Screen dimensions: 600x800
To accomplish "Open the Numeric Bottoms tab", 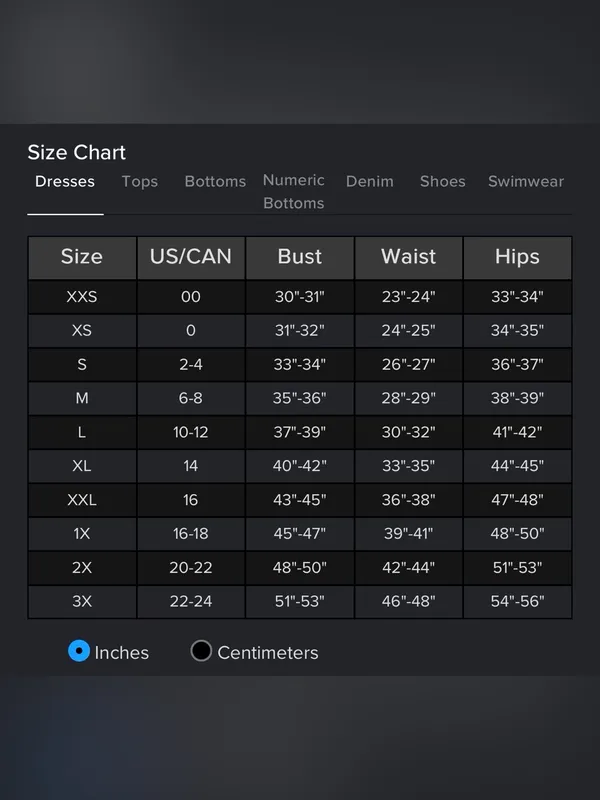I will (x=294, y=192).
